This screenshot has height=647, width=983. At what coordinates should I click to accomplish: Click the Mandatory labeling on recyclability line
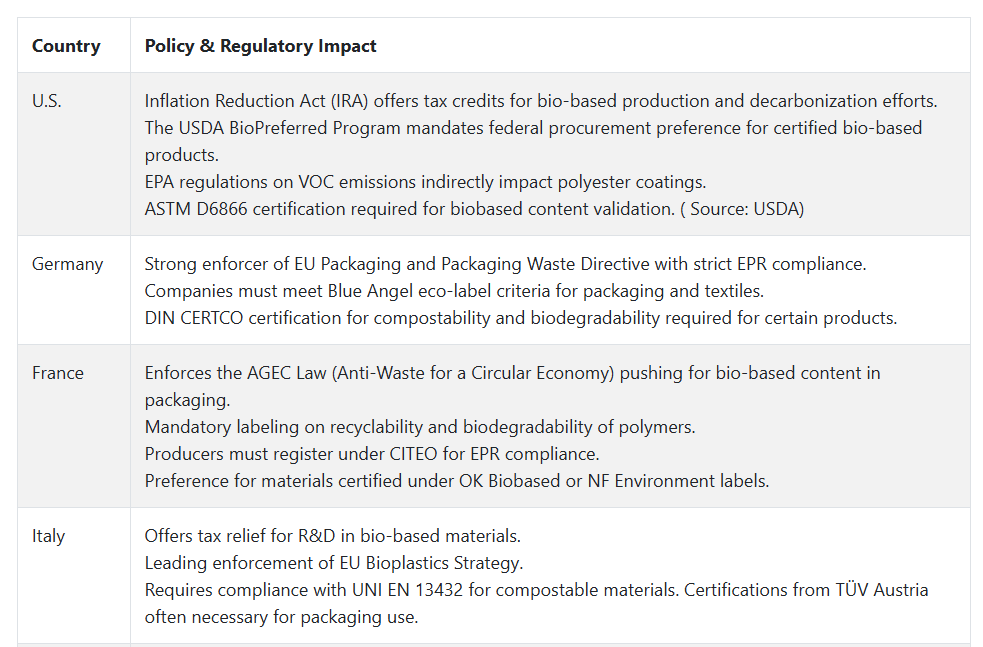(420, 427)
